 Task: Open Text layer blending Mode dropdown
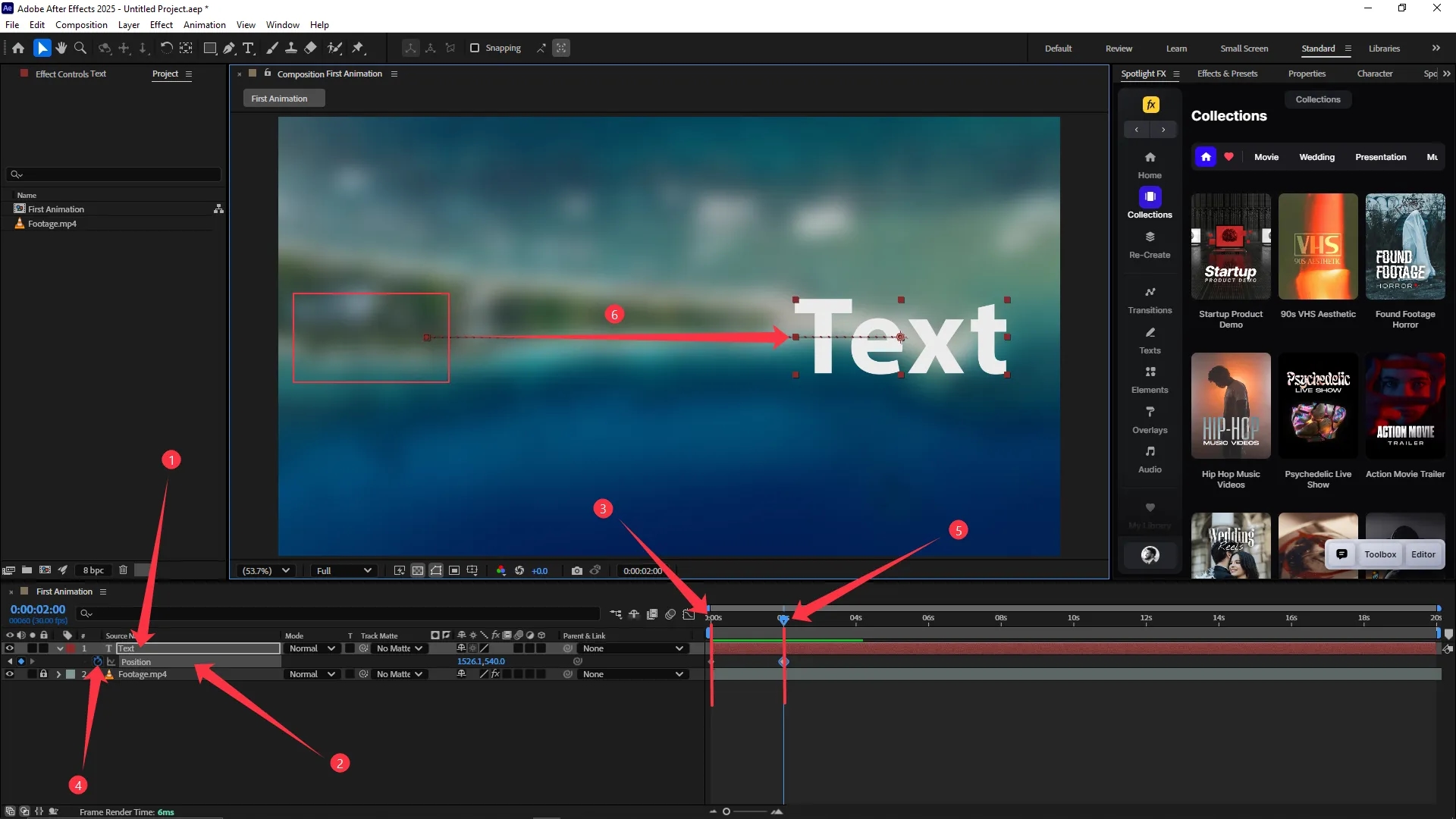312,648
